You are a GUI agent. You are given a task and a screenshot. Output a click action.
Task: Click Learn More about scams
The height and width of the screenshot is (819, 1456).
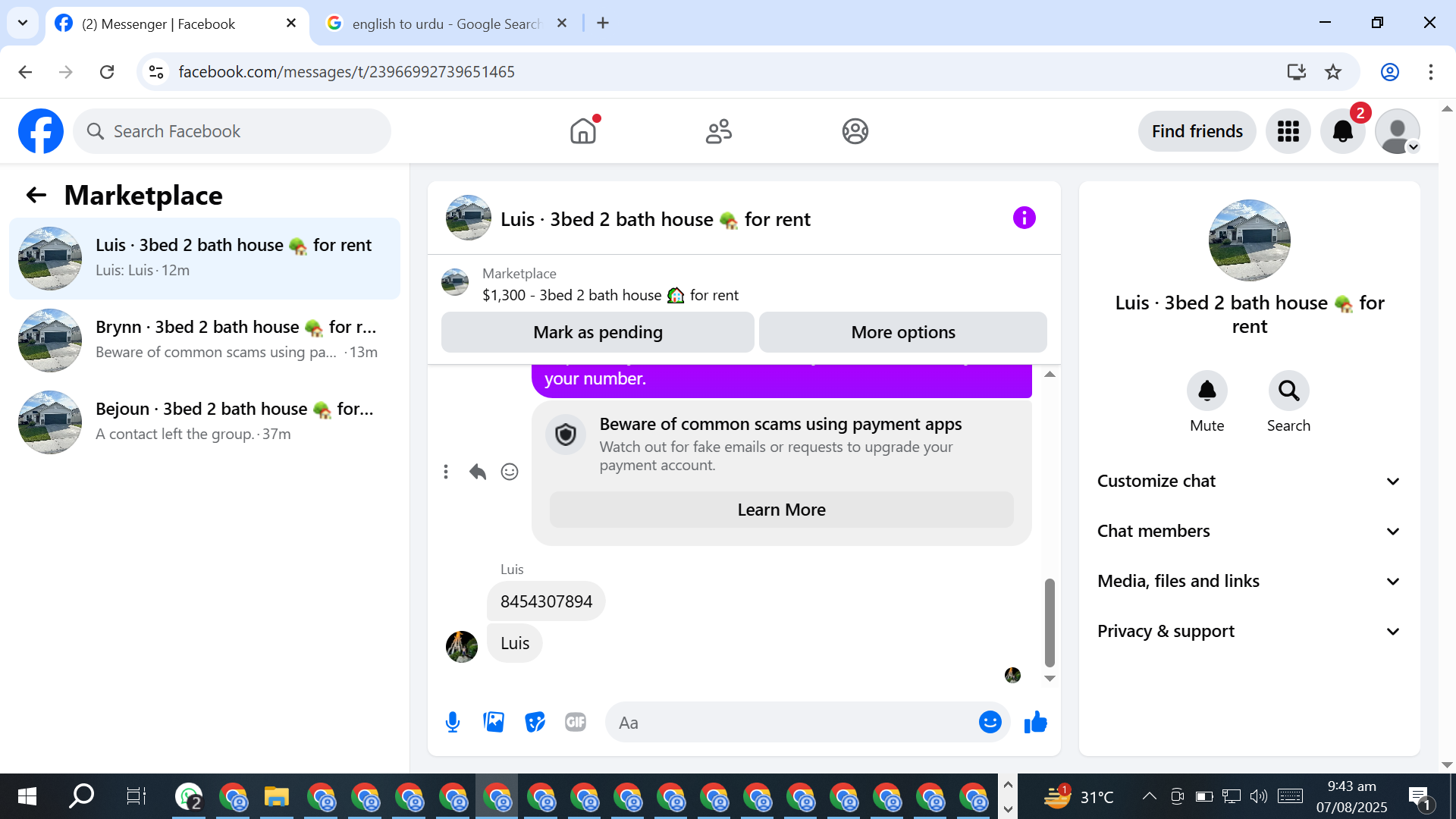pyautogui.click(x=781, y=510)
